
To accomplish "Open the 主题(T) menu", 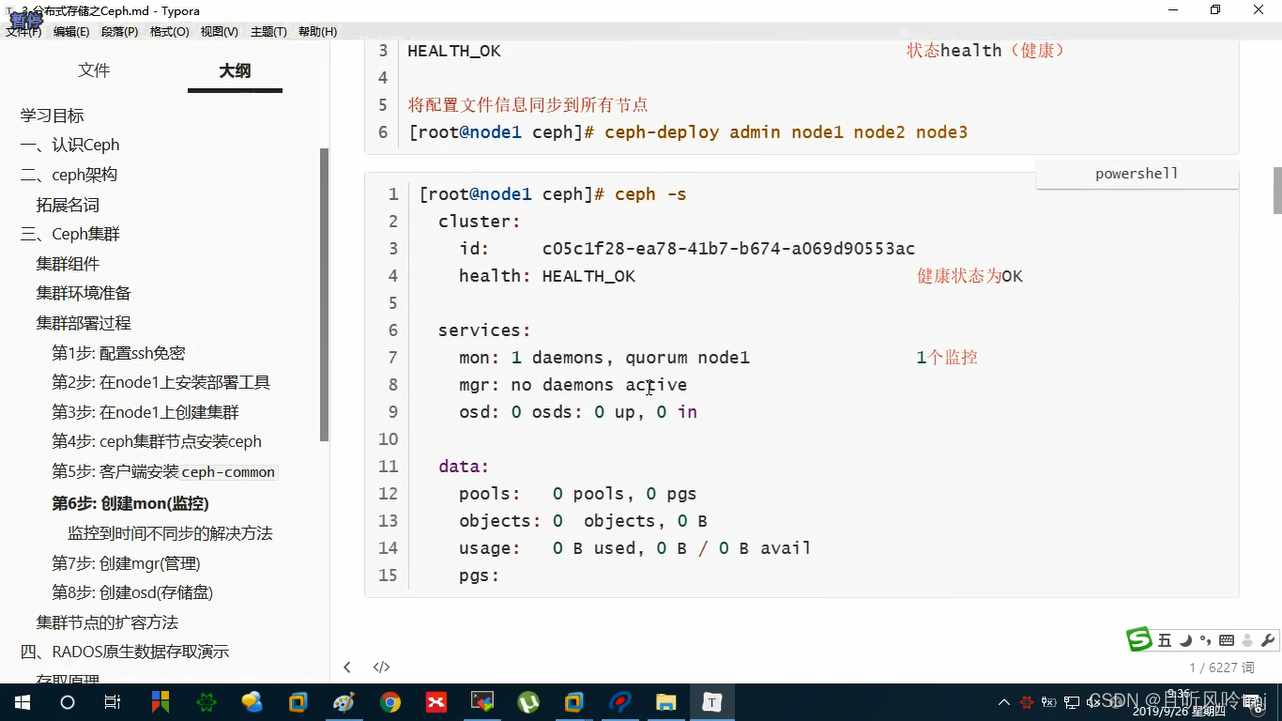I will coord(268,32).
